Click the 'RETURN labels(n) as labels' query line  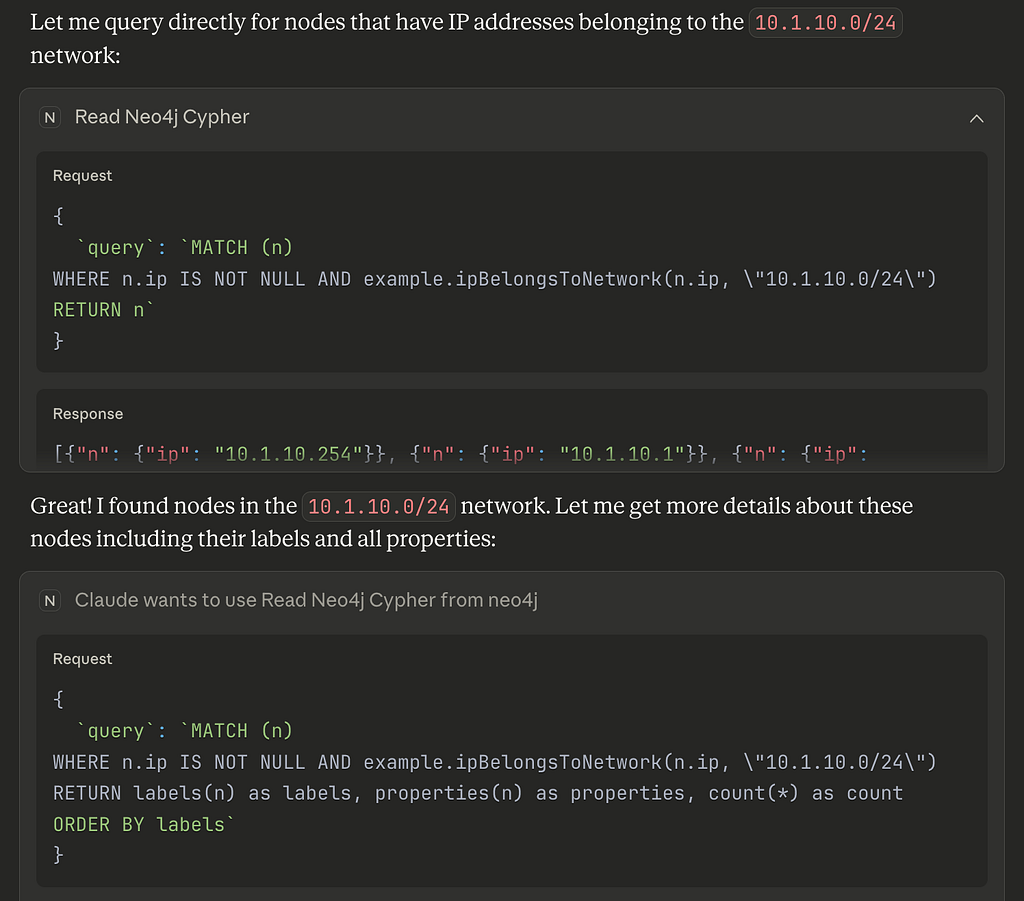tap(478, 793)
